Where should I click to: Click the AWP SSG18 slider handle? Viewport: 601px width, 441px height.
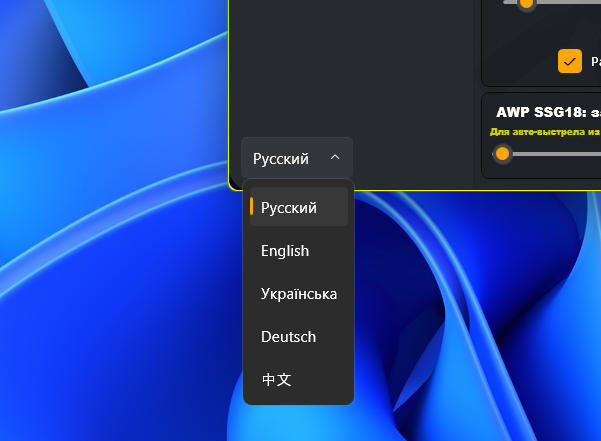(x=503, y=153)
